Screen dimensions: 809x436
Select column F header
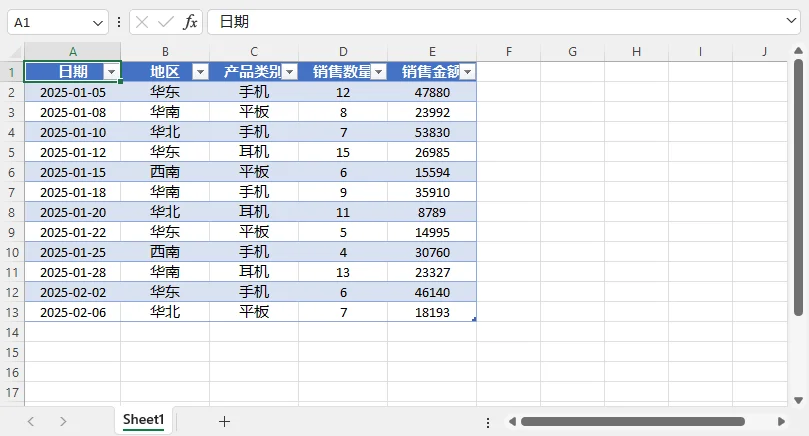[509, 52]
